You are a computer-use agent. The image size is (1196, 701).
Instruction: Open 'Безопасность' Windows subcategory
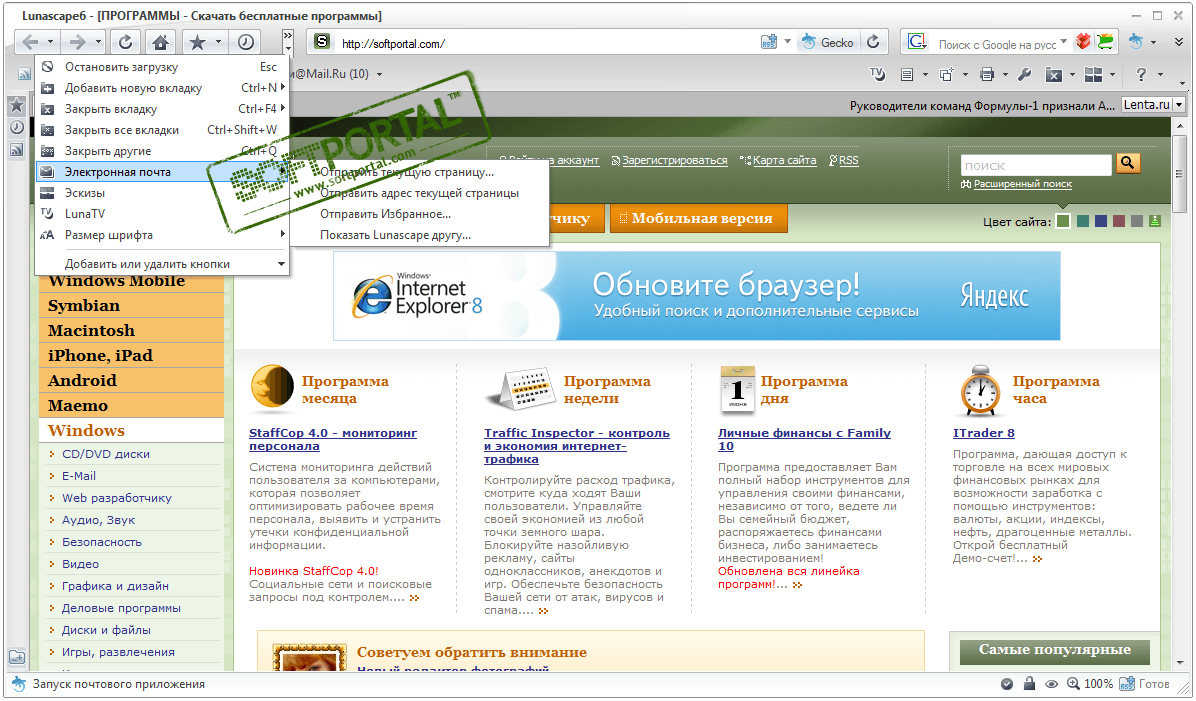(x=101, y=542)
